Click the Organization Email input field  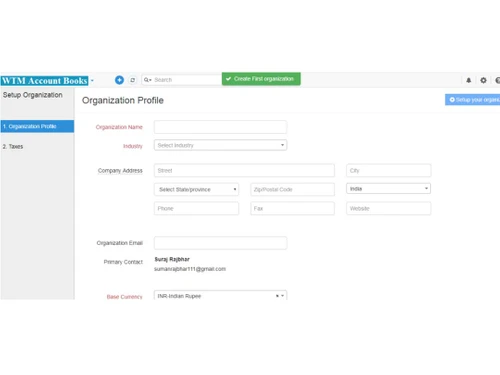(220, 243)
